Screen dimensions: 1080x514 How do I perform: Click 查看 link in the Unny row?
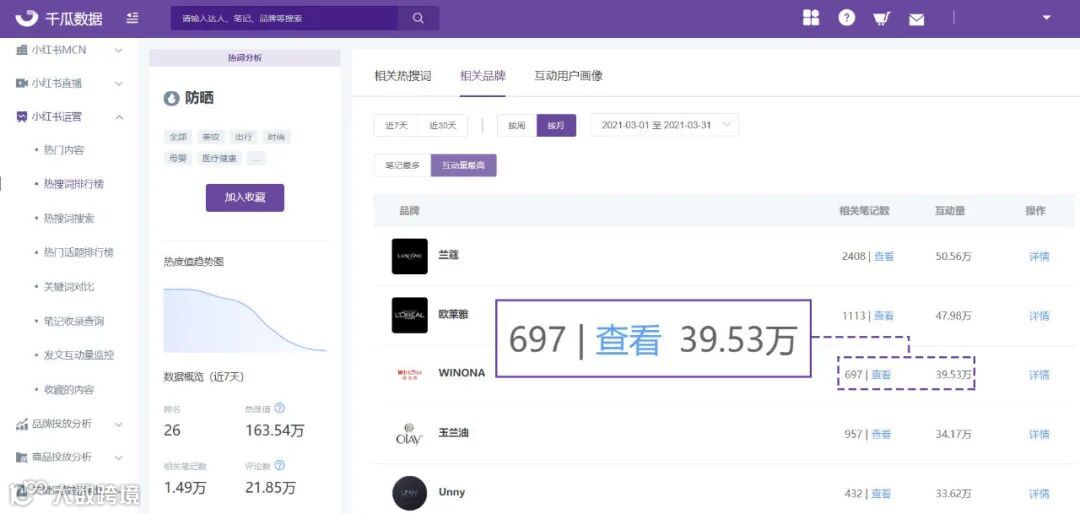click(881, 493)
